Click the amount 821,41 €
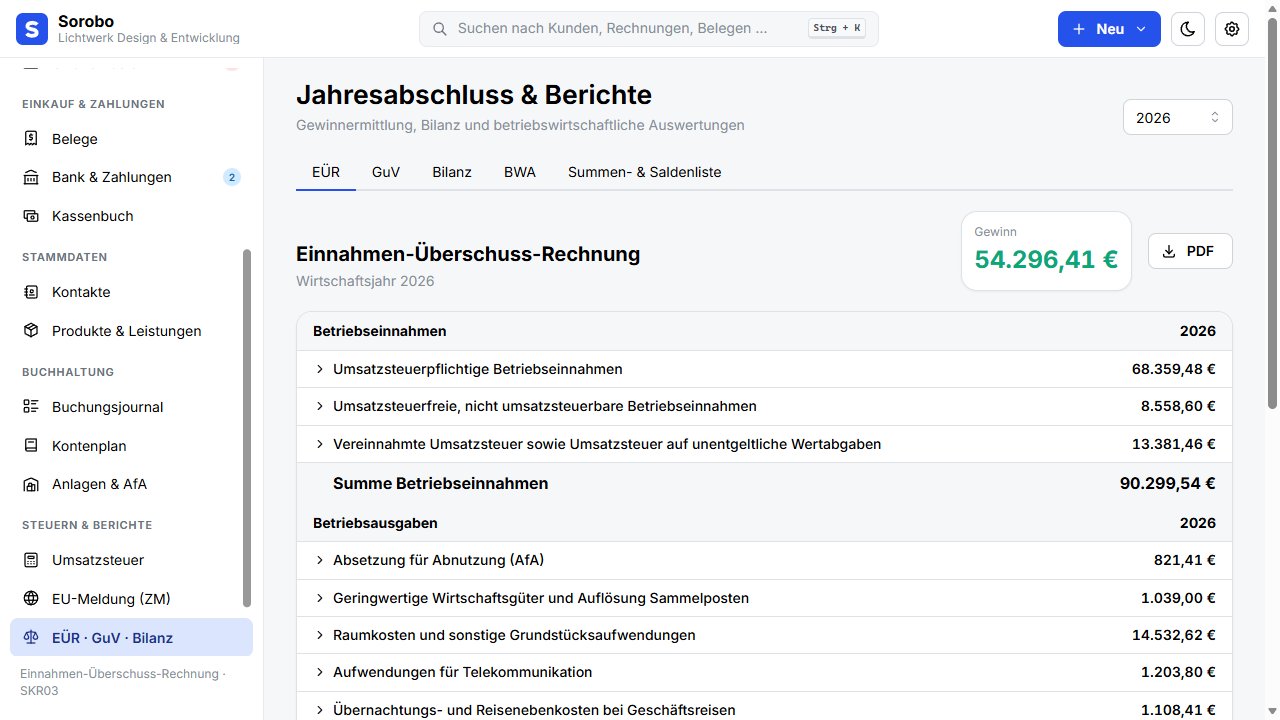The width and height of the screenshot is (1280, 720). [x=1185, y=560]
